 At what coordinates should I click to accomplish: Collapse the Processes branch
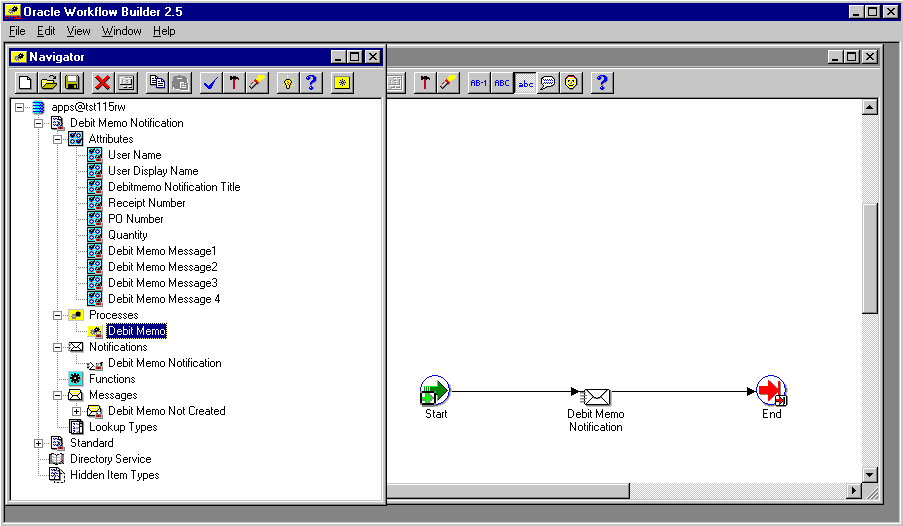[58, 315]
